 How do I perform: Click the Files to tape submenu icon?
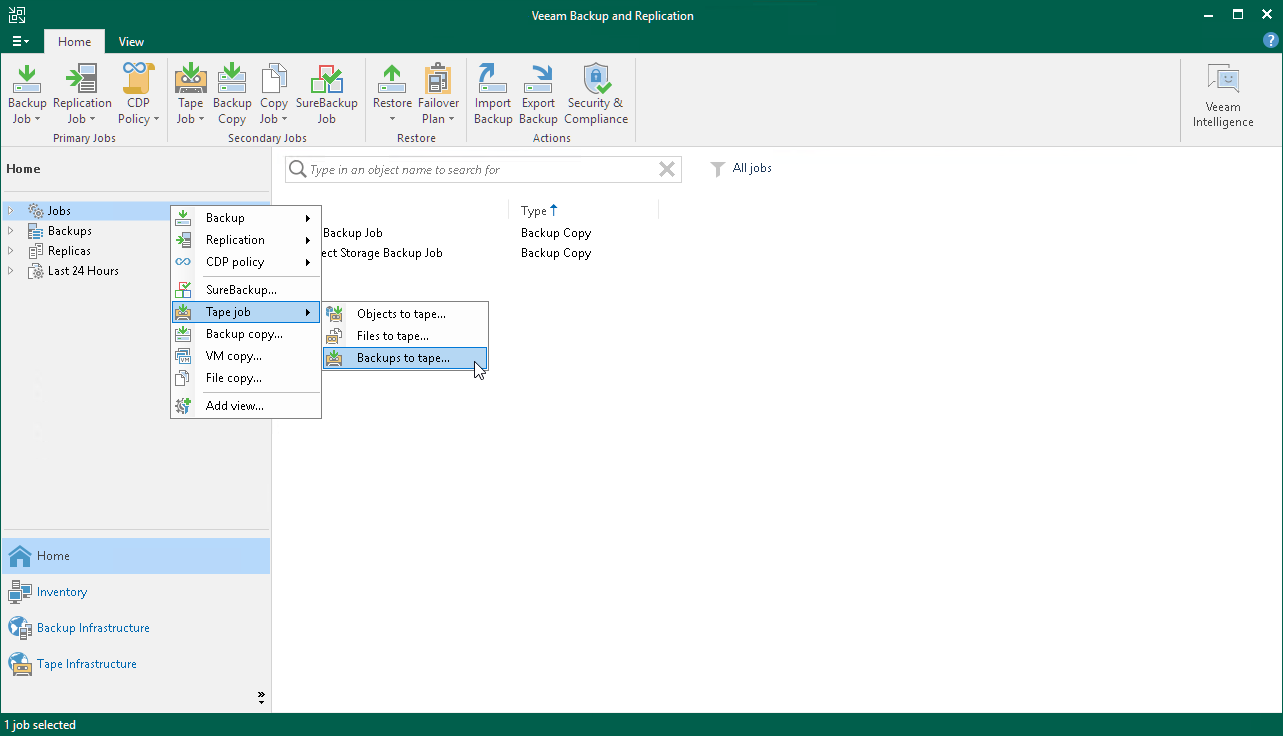coord(335,336)
